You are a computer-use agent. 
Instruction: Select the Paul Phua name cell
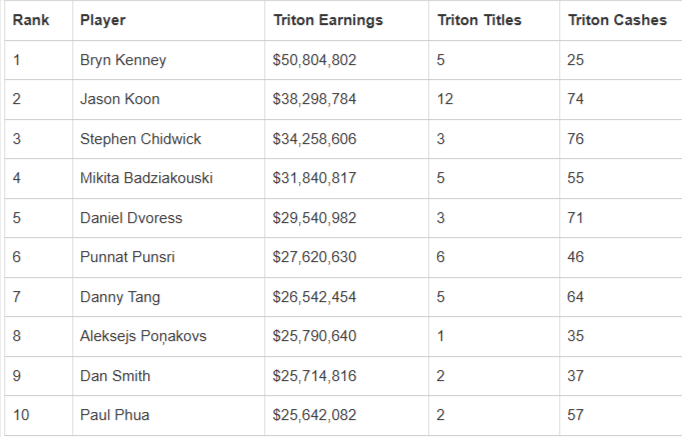point(115,415)
